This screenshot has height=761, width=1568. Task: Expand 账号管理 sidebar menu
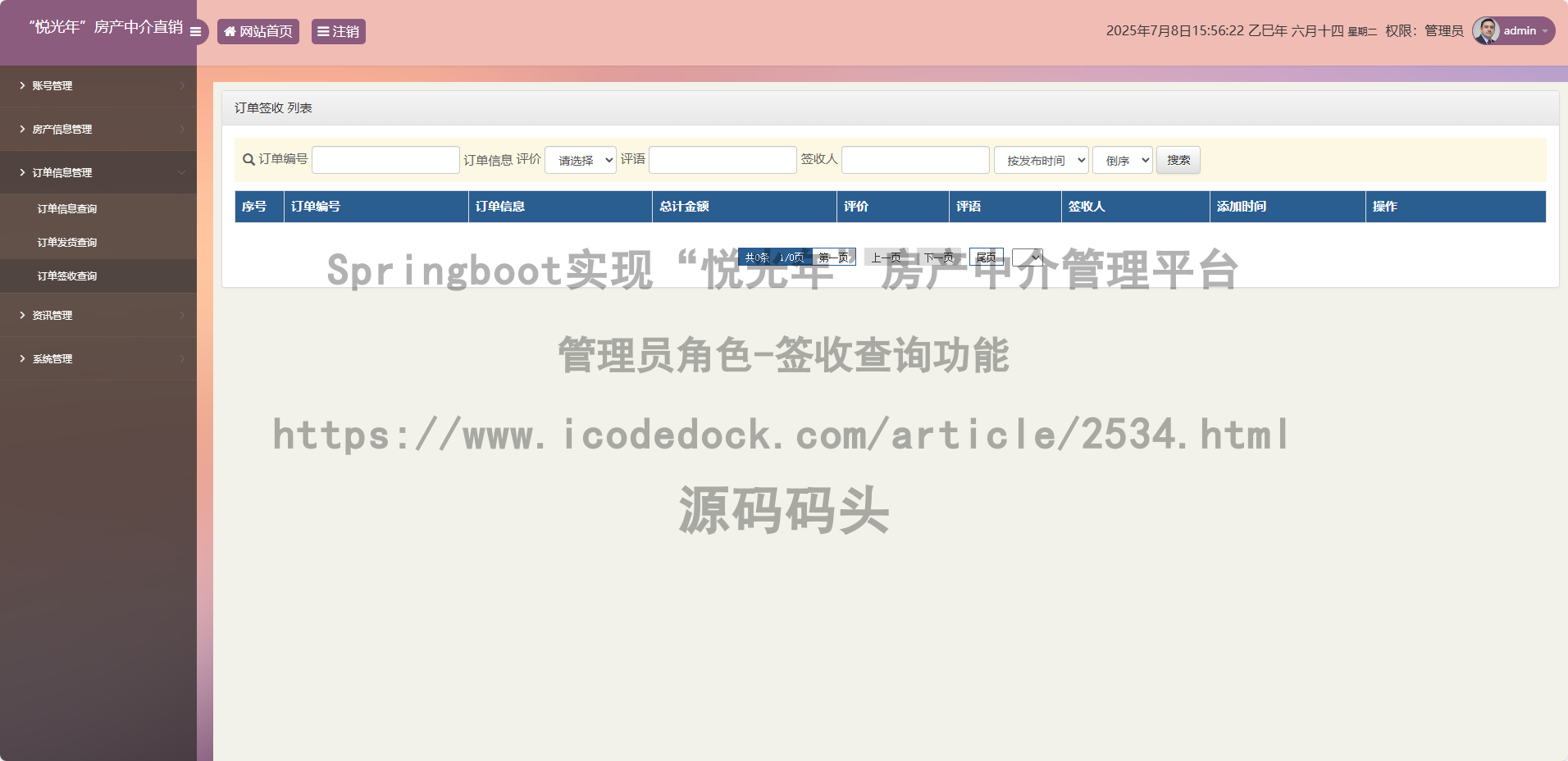pyautogui.click(x=98, y=85)
